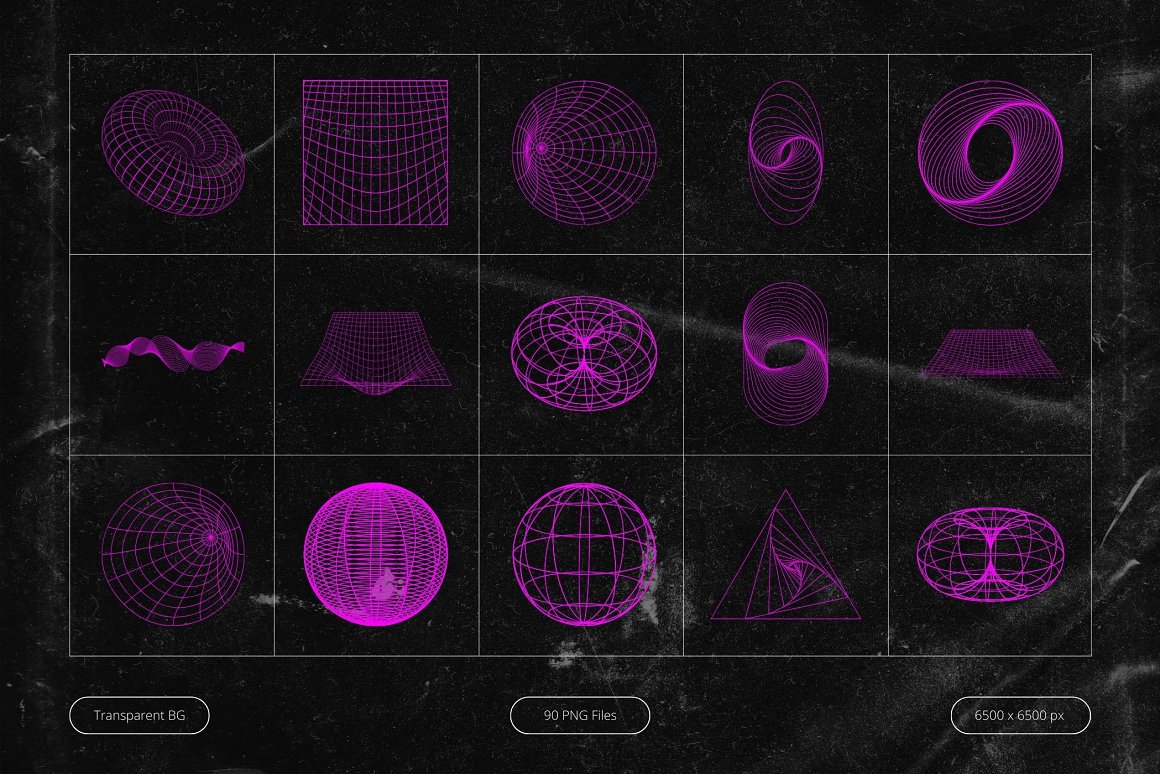Choose the thick ring with oval hole
1160x774 pixels.
(x=988, y=152)
